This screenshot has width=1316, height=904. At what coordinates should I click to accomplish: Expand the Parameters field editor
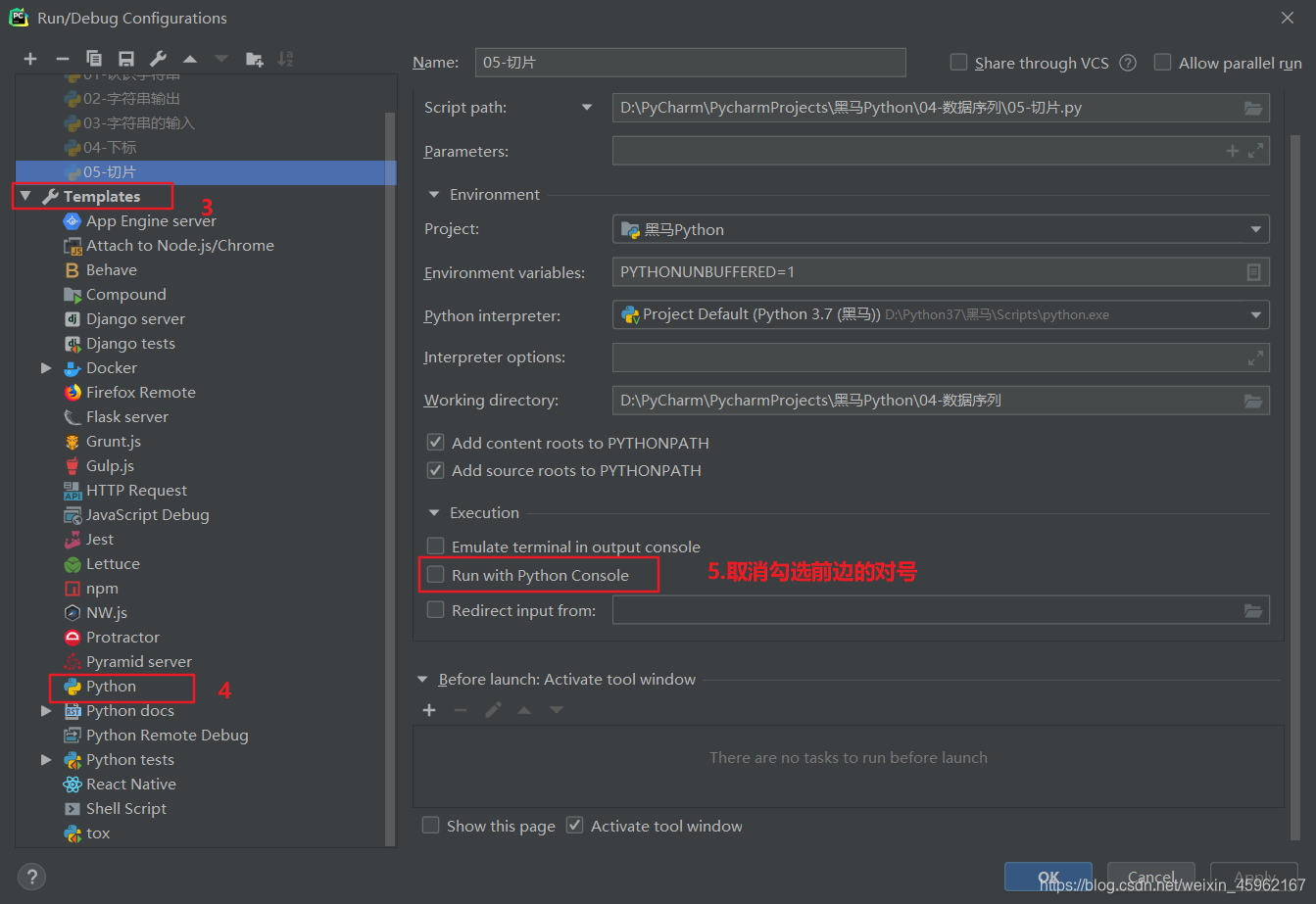(1255, 151)
